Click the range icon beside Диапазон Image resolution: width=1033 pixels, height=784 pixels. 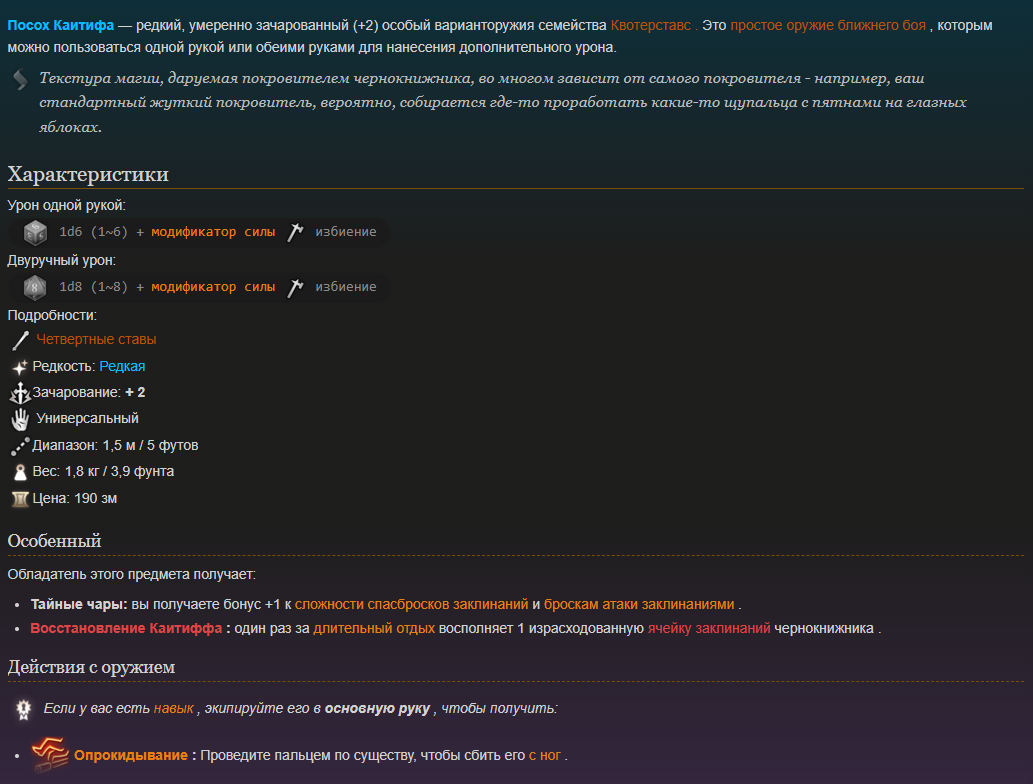[x=20, y=446]
